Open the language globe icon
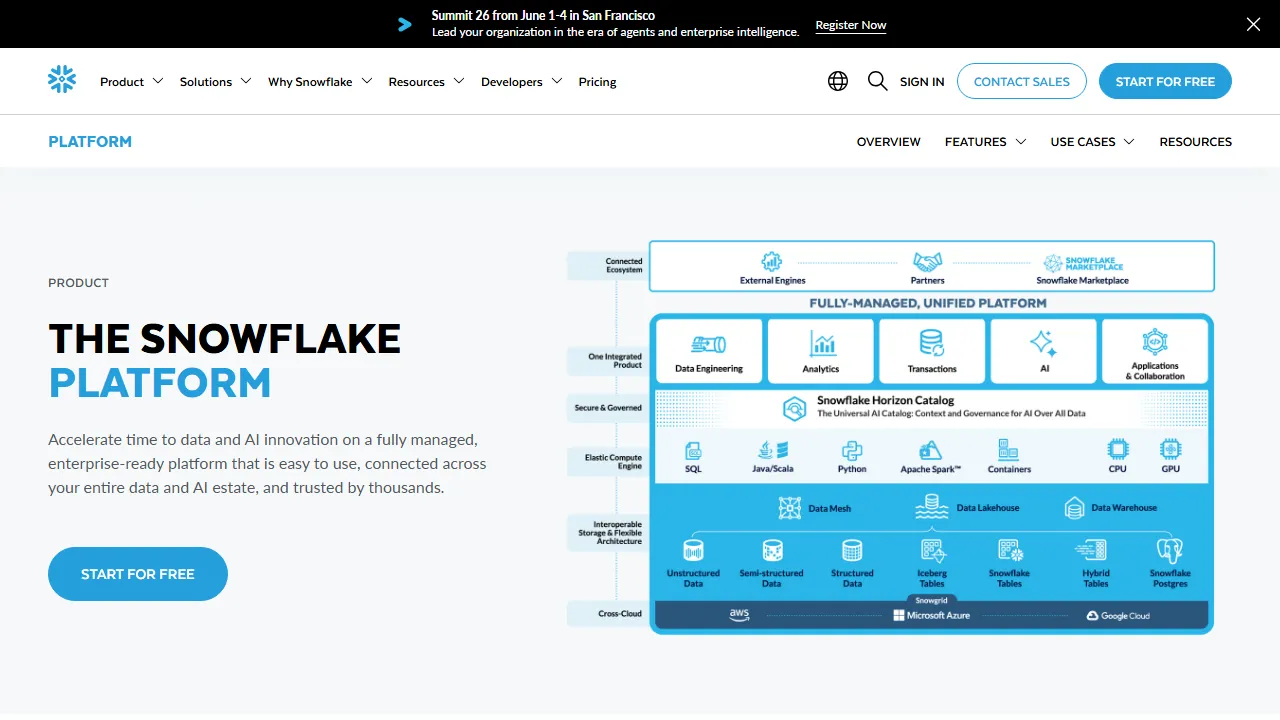Screen dimensions: 1280x720 click(x=838, y=81)
